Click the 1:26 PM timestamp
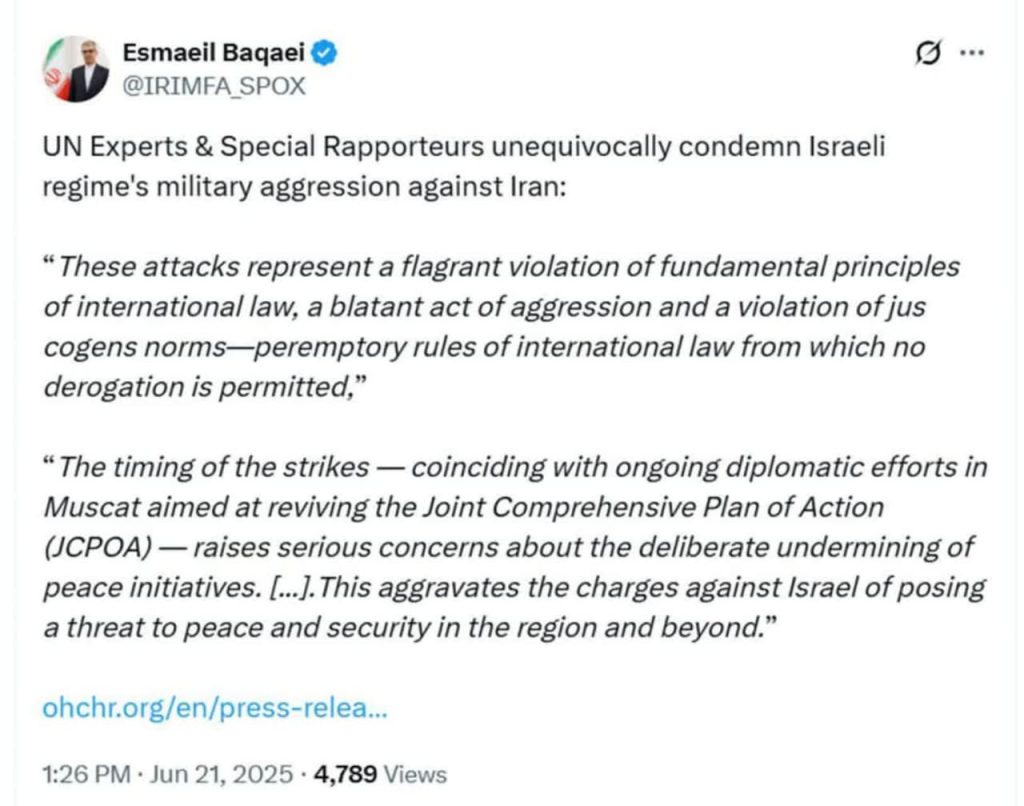Image resolution: width=1024 pixels, height=806 pixels. tap(87, 774)
